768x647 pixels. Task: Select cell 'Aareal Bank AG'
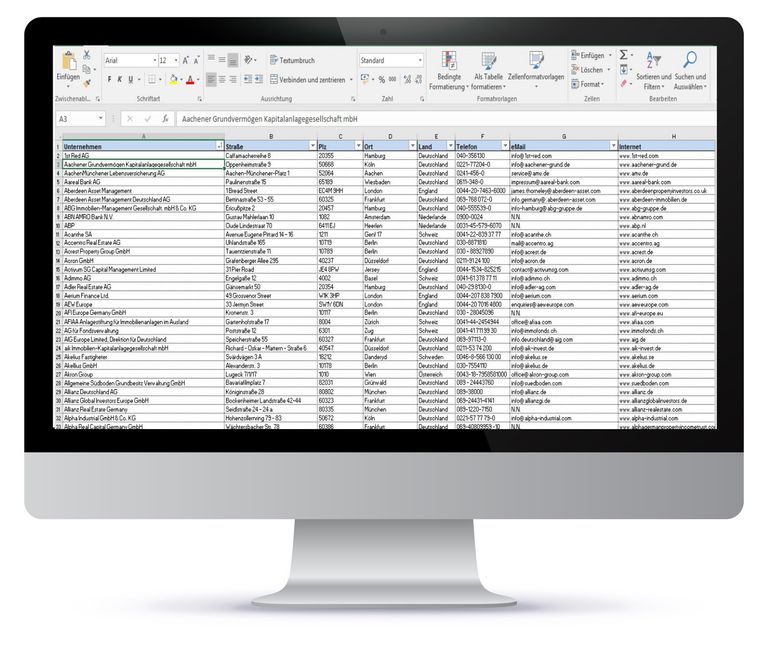click(144, 182)
